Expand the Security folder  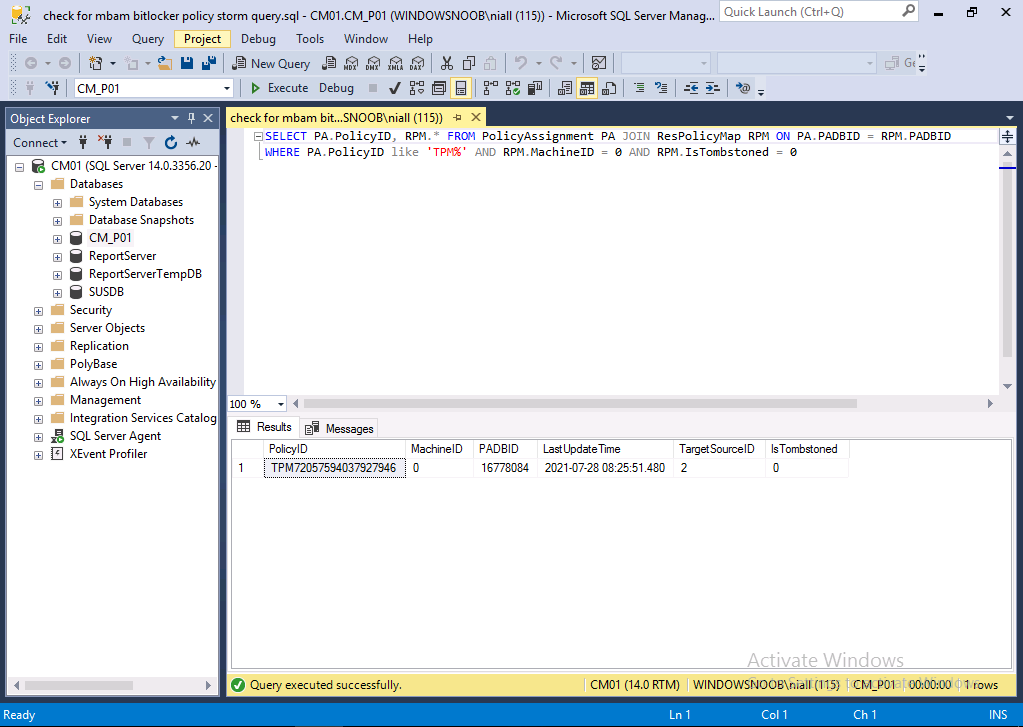pyautogui.click(x=38, y=311)
